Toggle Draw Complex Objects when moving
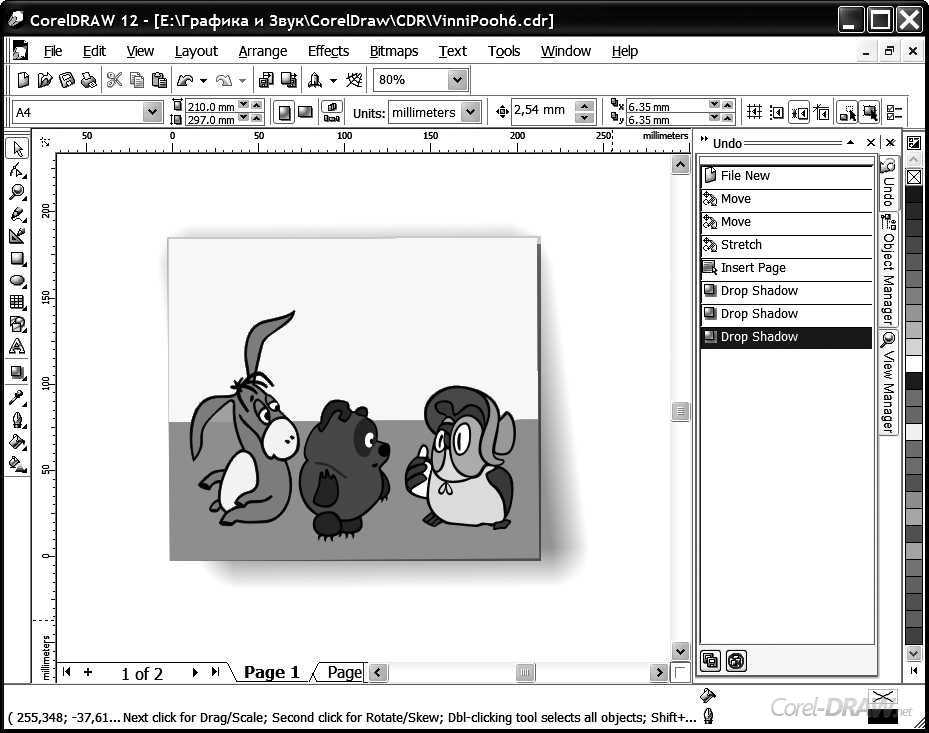 pyautogui.click(x=847, y=112)
